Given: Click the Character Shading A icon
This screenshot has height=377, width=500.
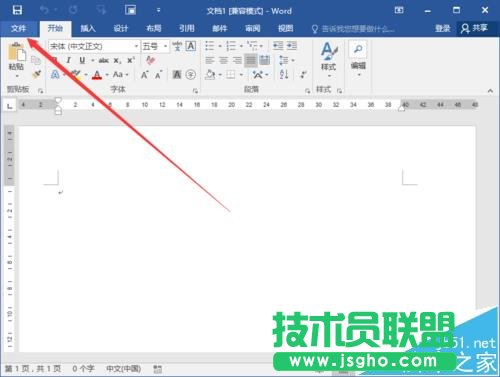Looking at the screenshot, I should click(177, 75).
